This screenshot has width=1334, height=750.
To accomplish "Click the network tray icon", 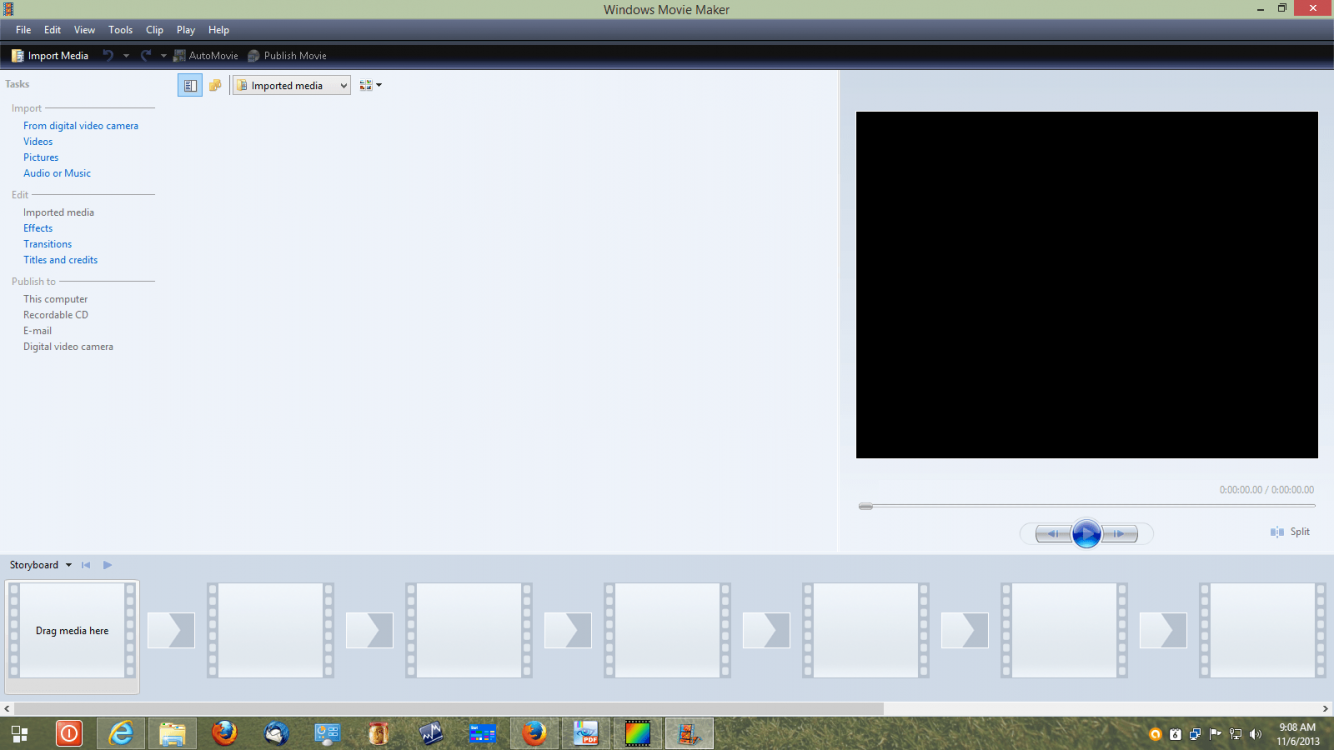I will 1236,735.
